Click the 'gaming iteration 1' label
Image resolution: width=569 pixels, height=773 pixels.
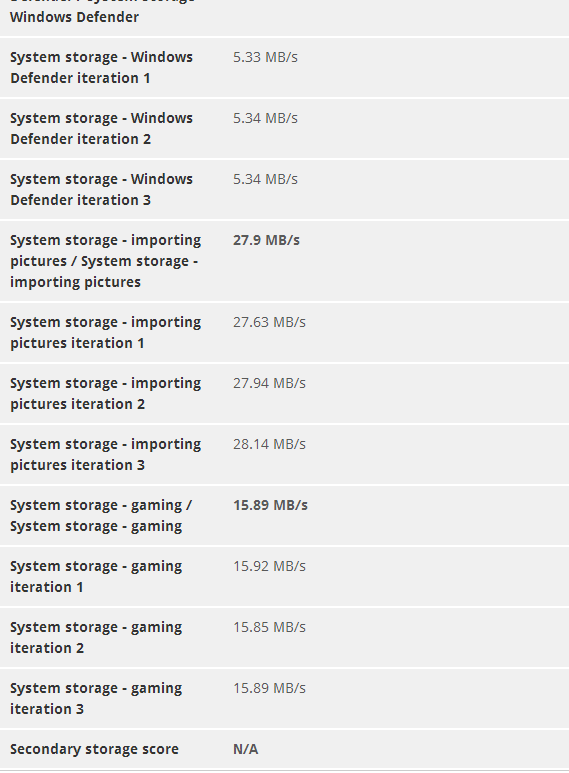coord(96,577)
